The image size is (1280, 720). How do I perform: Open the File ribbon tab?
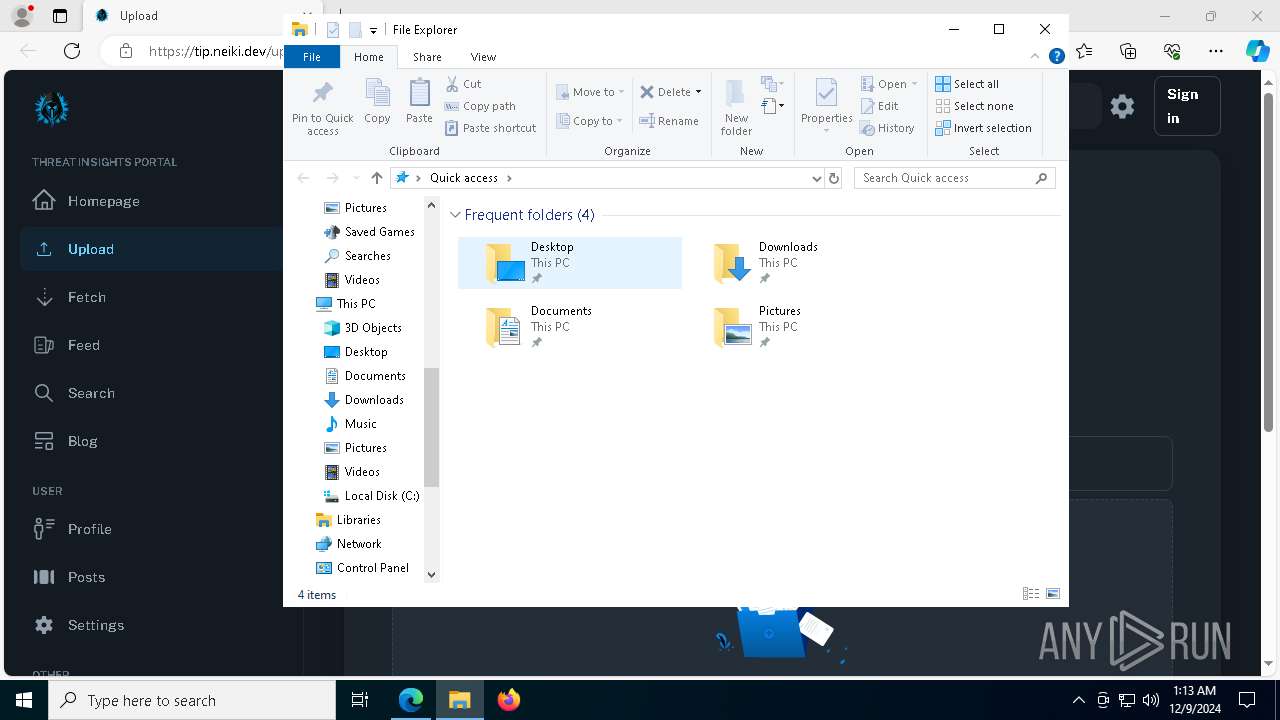tap(312, 57)
